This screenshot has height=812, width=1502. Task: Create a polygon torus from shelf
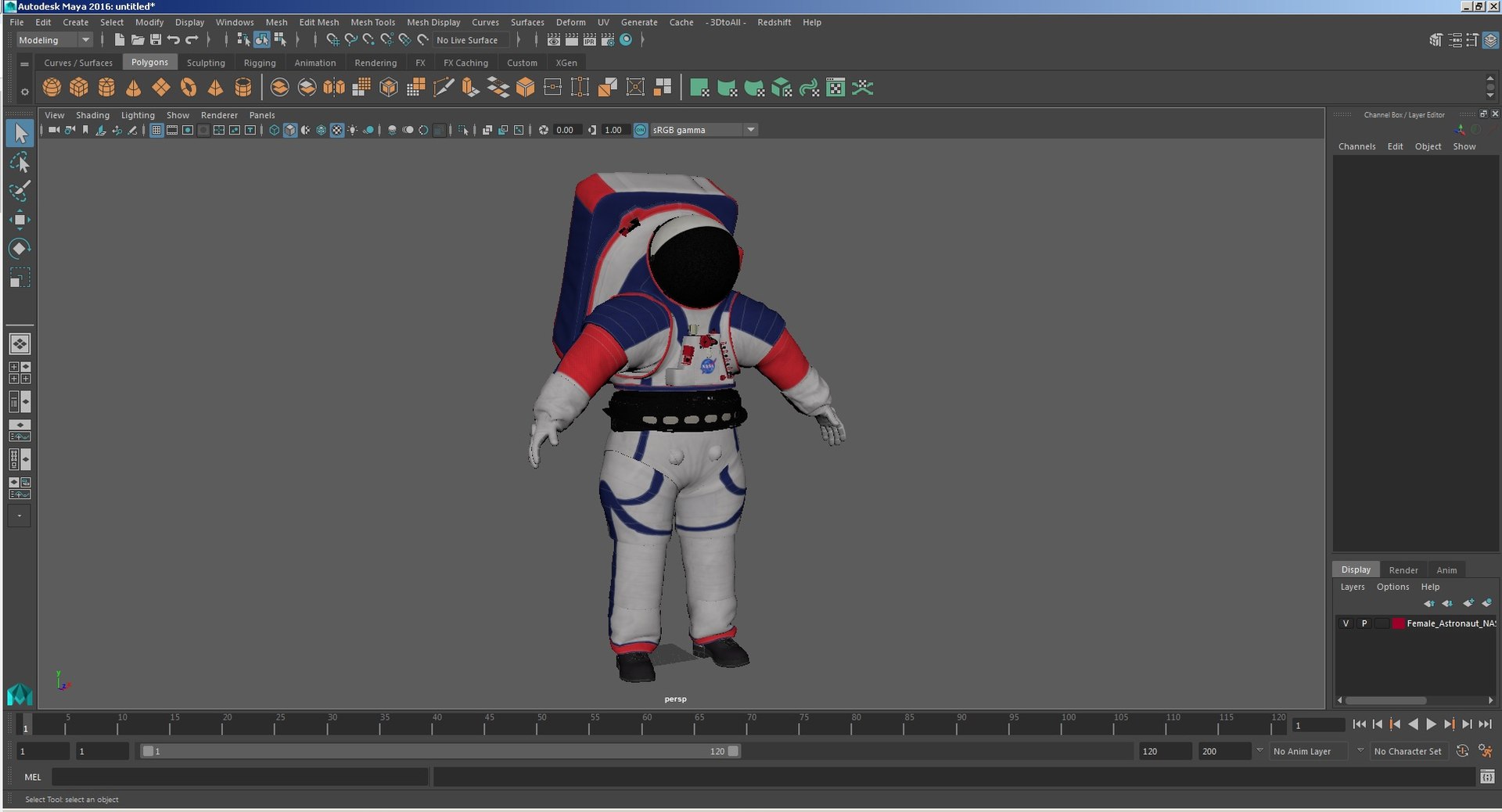pyautogui.click(x=189, y=88)
